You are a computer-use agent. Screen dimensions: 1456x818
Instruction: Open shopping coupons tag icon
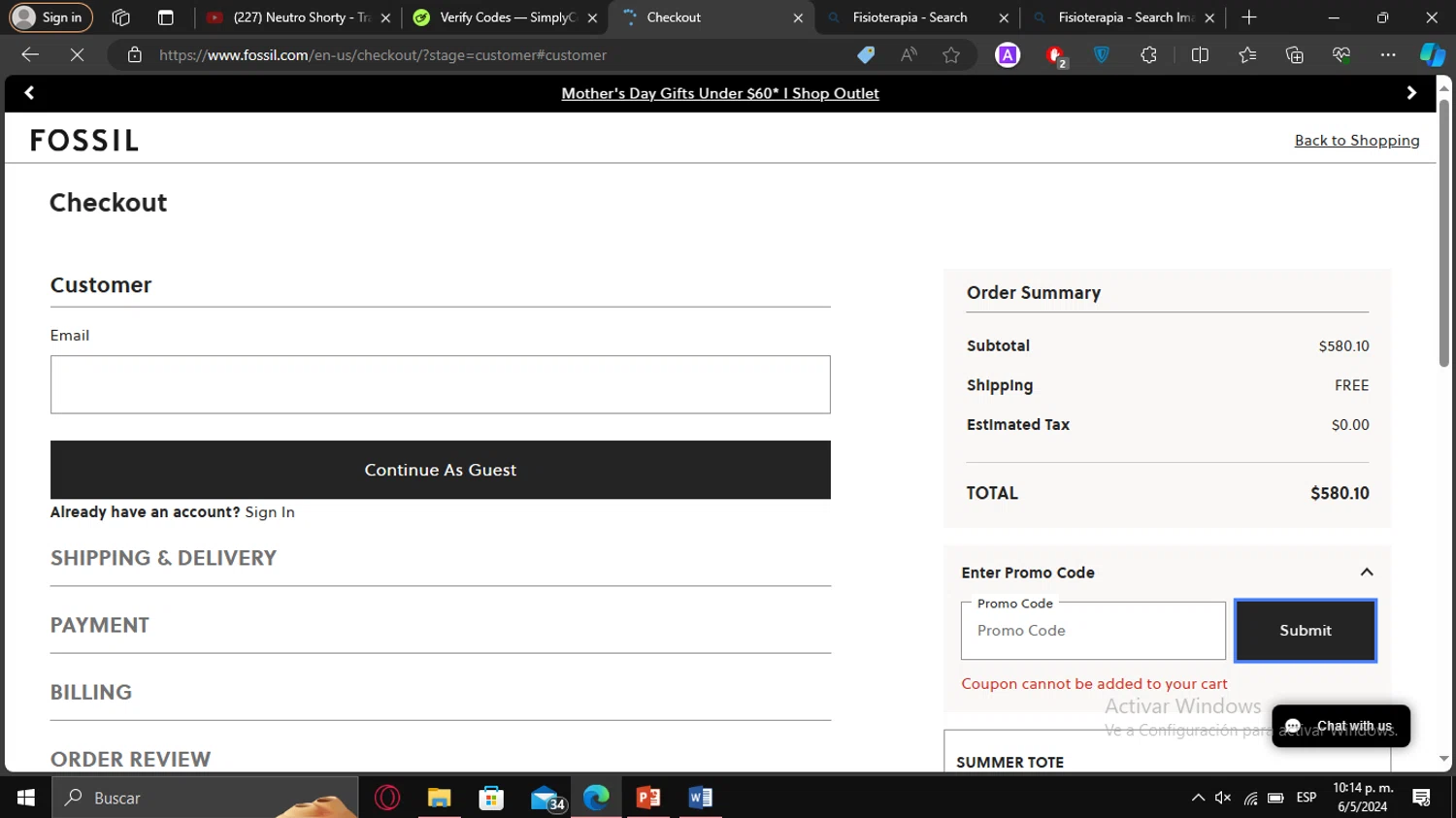pos(866,55)
